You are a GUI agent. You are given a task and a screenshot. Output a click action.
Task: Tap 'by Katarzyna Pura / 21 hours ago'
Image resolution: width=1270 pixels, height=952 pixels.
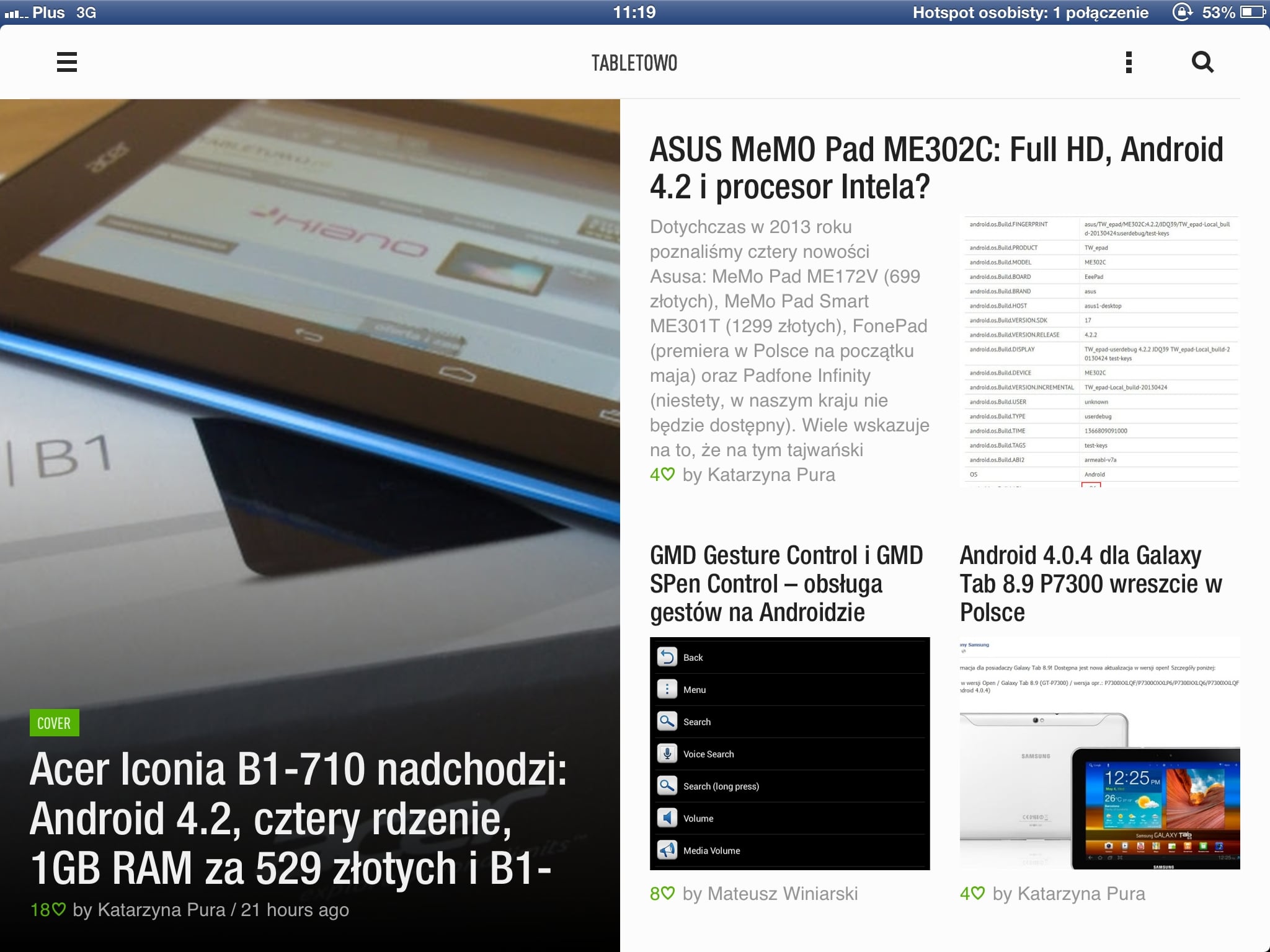(211, 910)
